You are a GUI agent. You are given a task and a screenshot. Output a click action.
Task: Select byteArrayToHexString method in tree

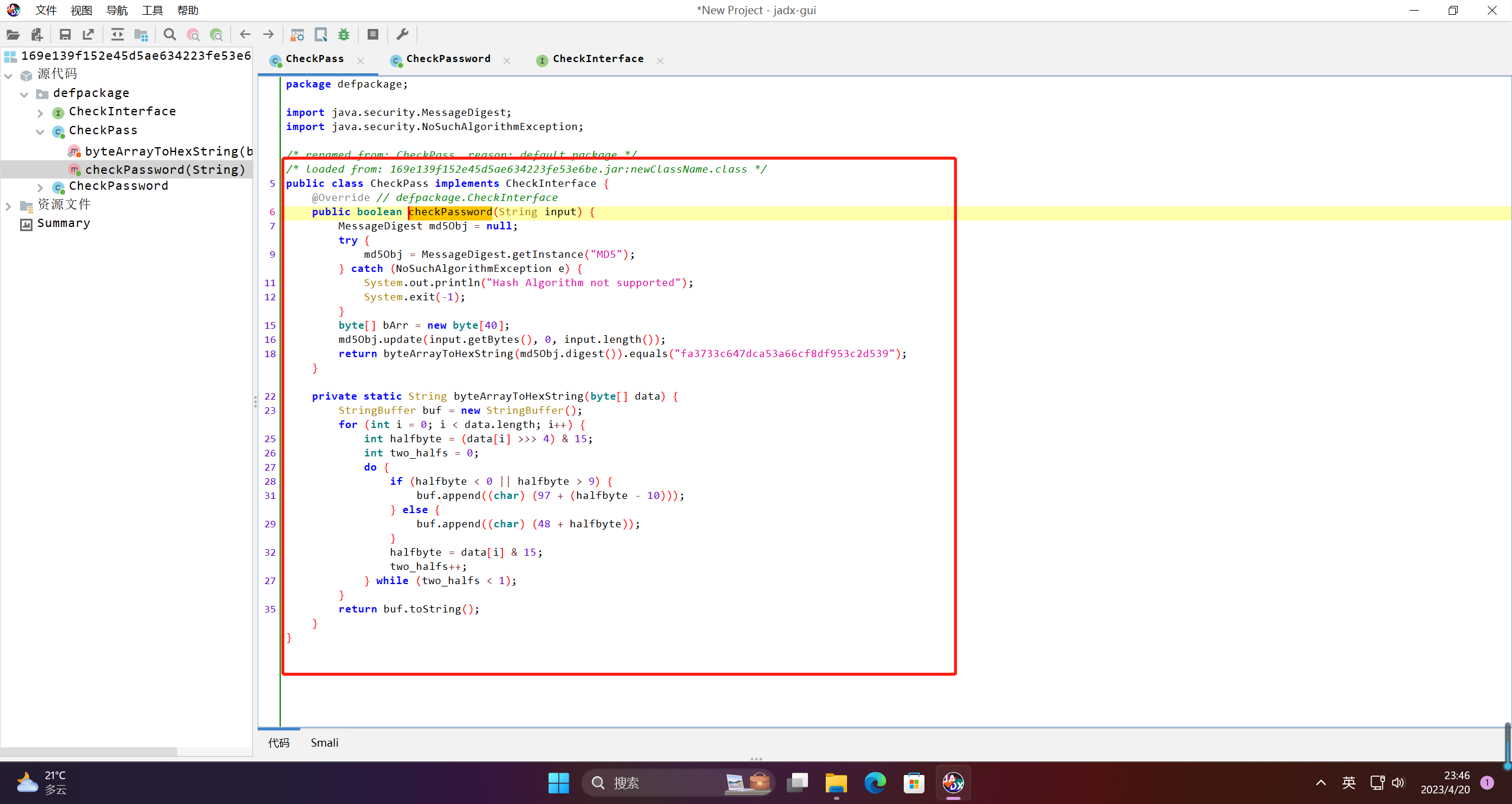168,151
